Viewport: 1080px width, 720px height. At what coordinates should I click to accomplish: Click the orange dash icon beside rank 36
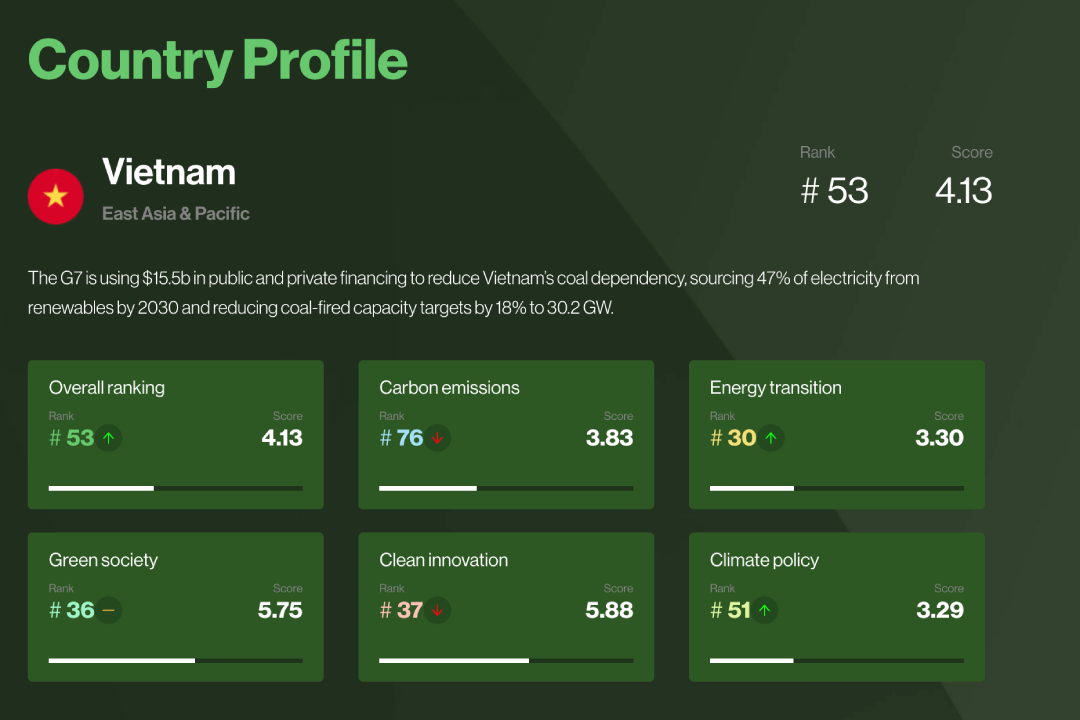(109, 610)
